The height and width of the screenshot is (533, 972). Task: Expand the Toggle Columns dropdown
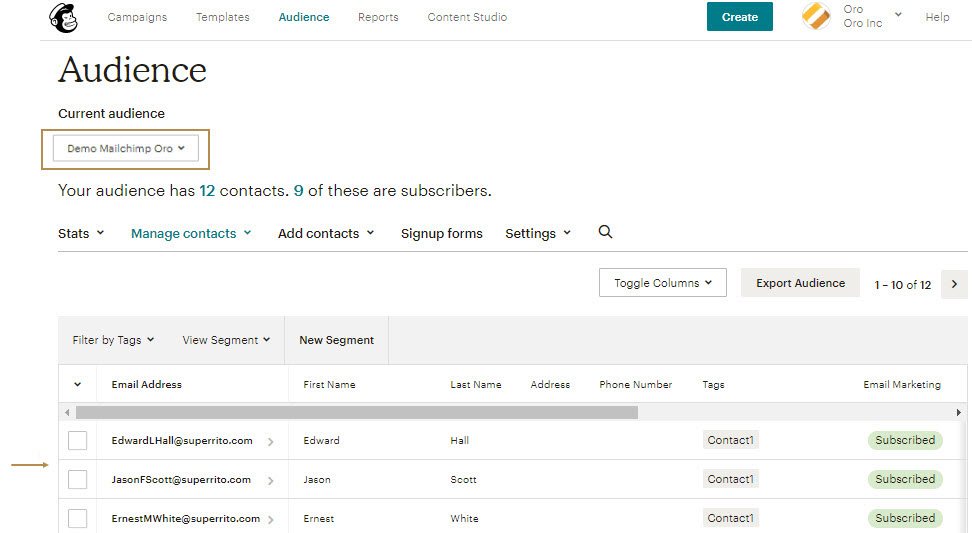click(662, 283)
